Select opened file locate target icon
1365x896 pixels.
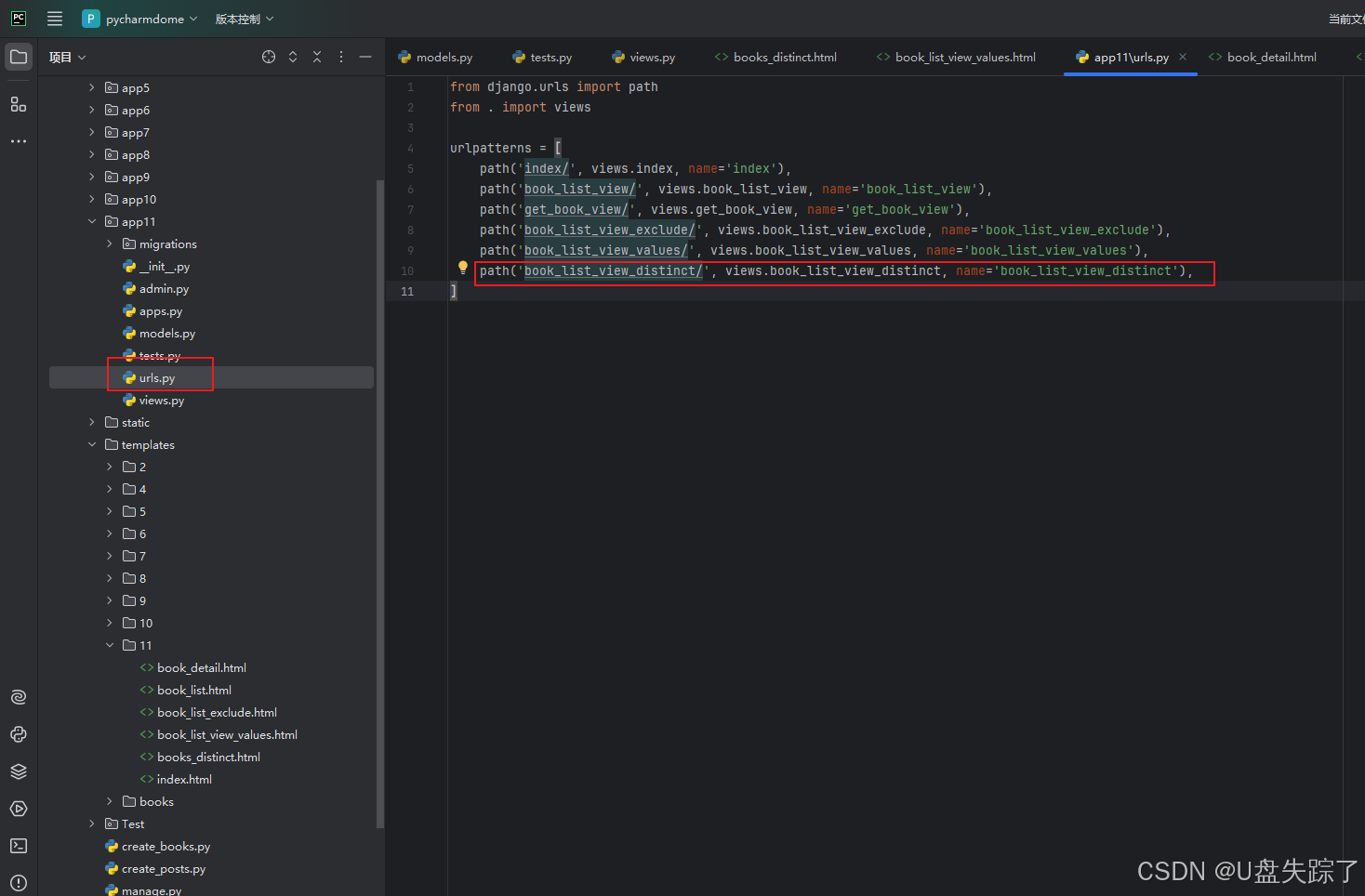coord(269,57)
